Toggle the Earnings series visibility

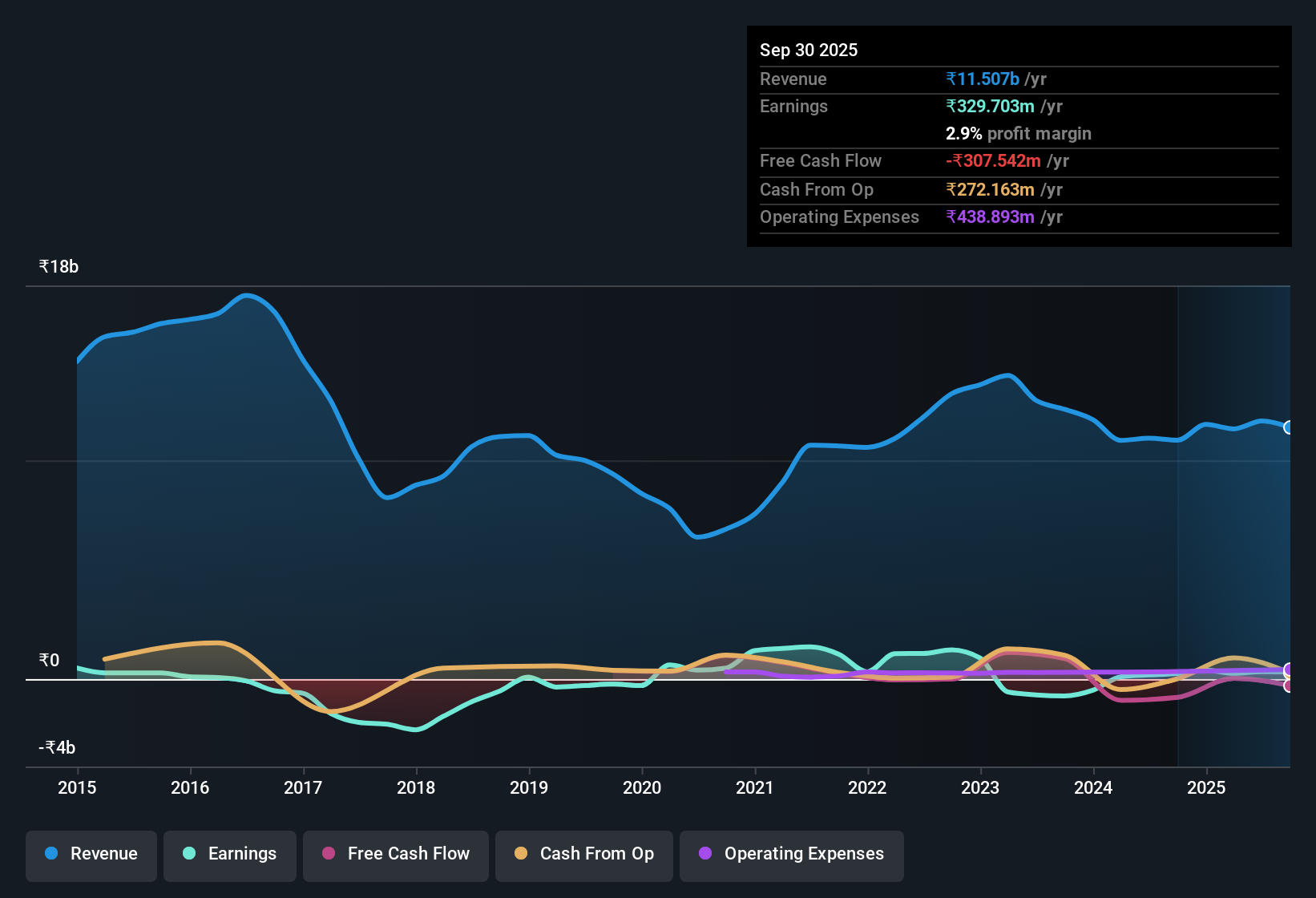tap(229, 854)
